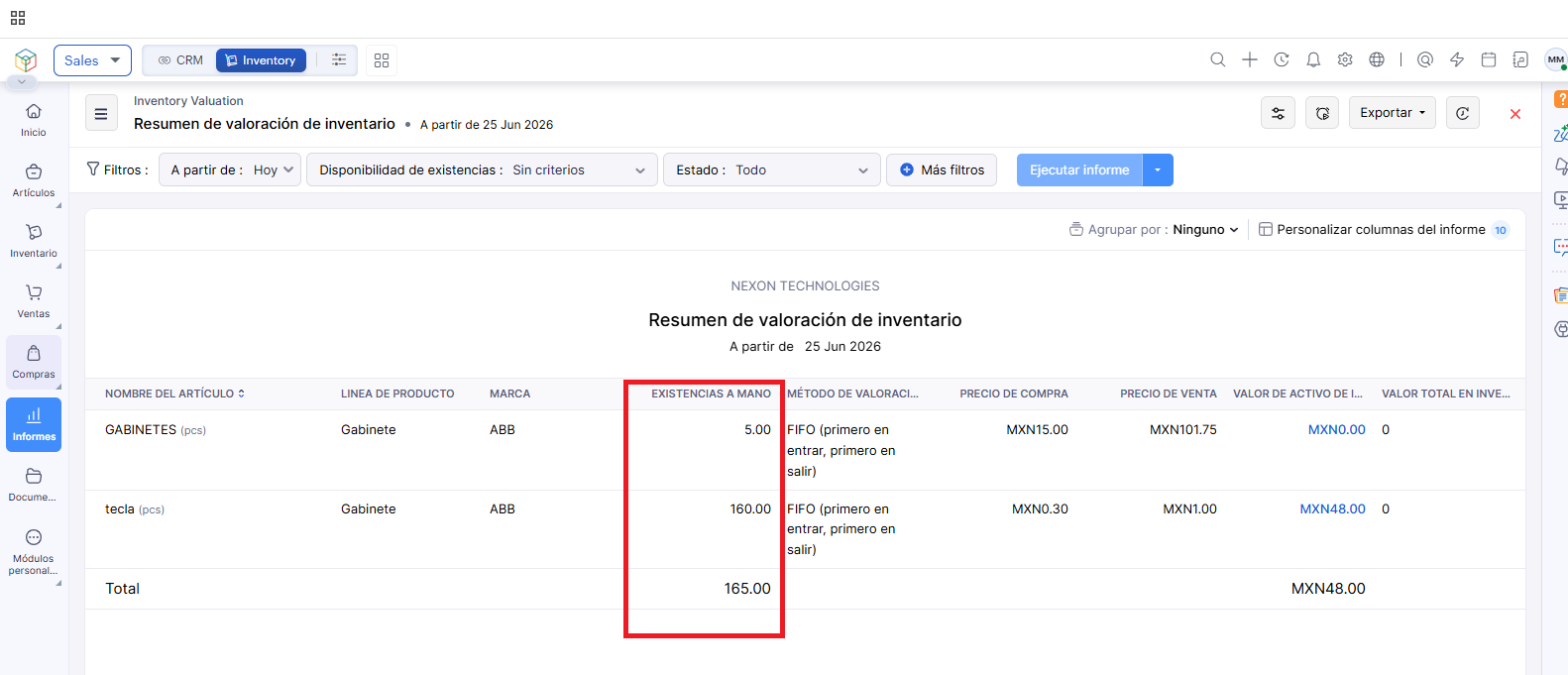
Task: Click the report filter sliders button
Action: pos(1278,113)
